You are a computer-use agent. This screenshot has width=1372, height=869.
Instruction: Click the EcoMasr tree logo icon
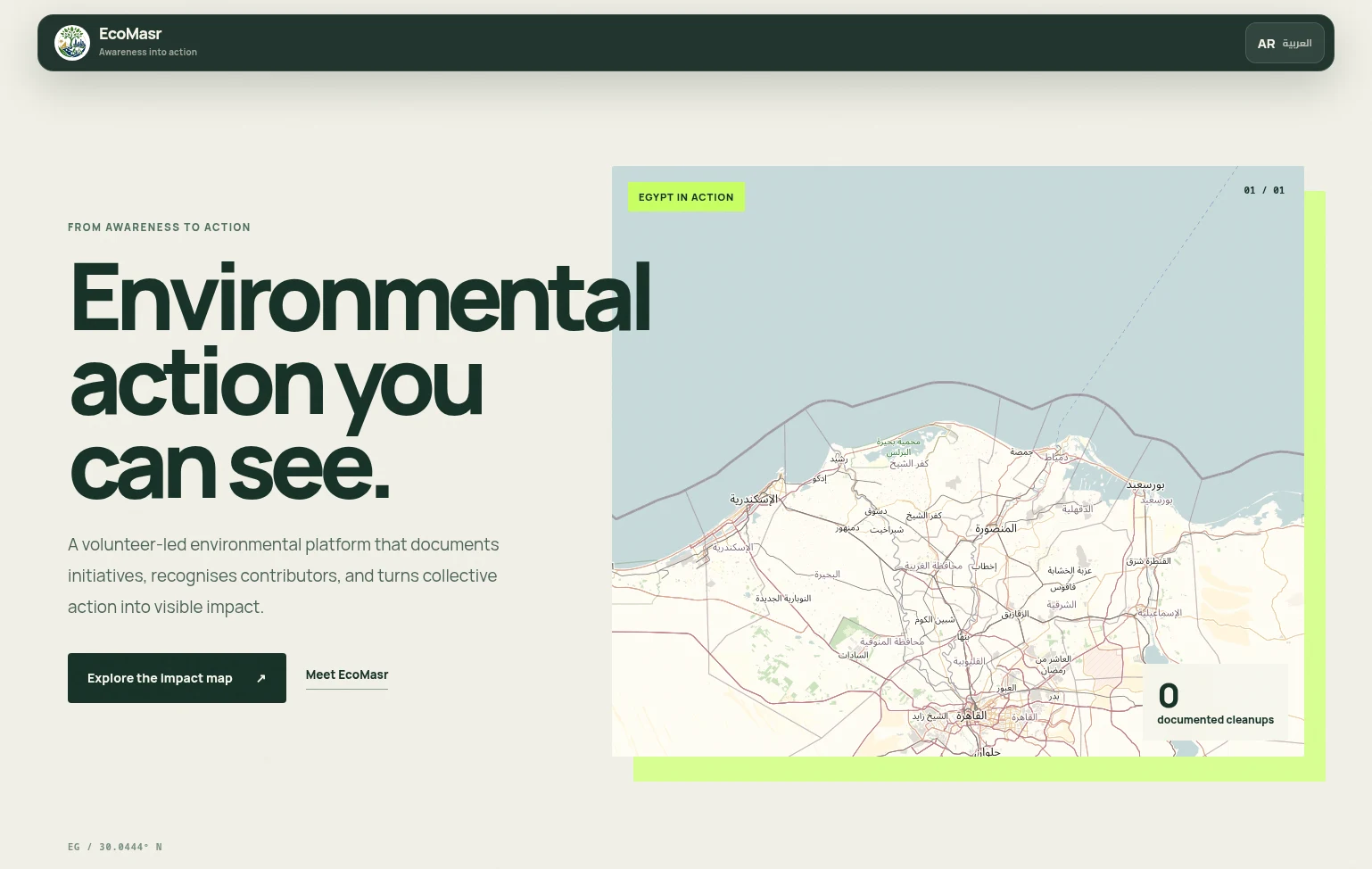pyautogui.click(x=72, y=43)
